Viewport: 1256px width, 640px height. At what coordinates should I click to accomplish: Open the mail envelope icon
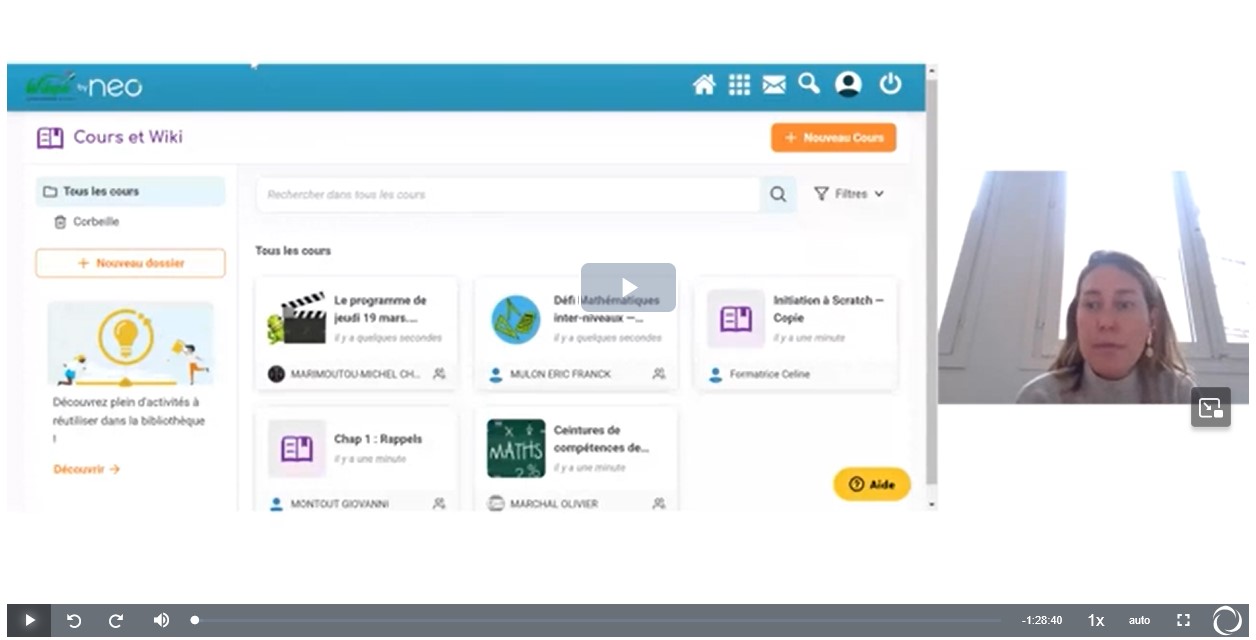pos(774,85)
